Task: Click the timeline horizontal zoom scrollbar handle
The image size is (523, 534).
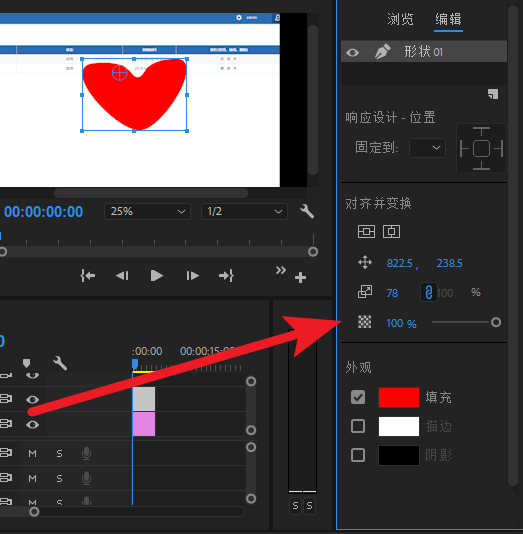Action: pyautogui.click(x=34, y=512)
